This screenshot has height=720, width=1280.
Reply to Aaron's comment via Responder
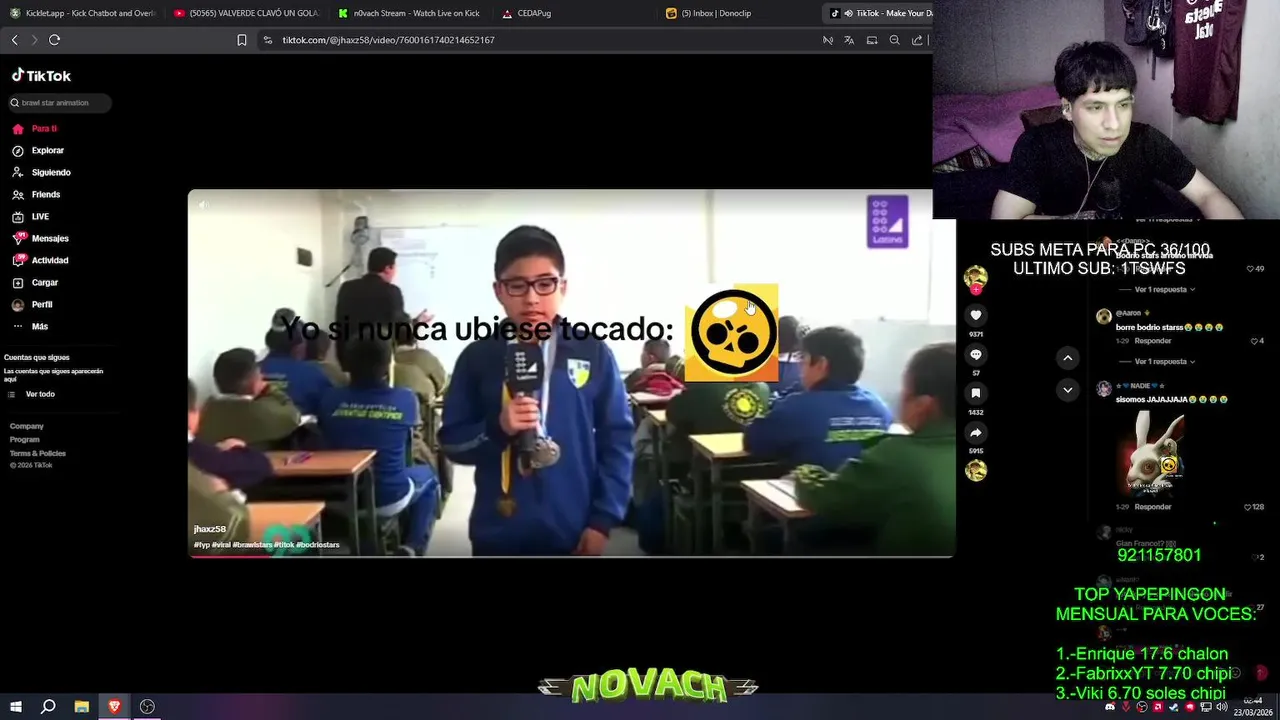[1153, 341]
